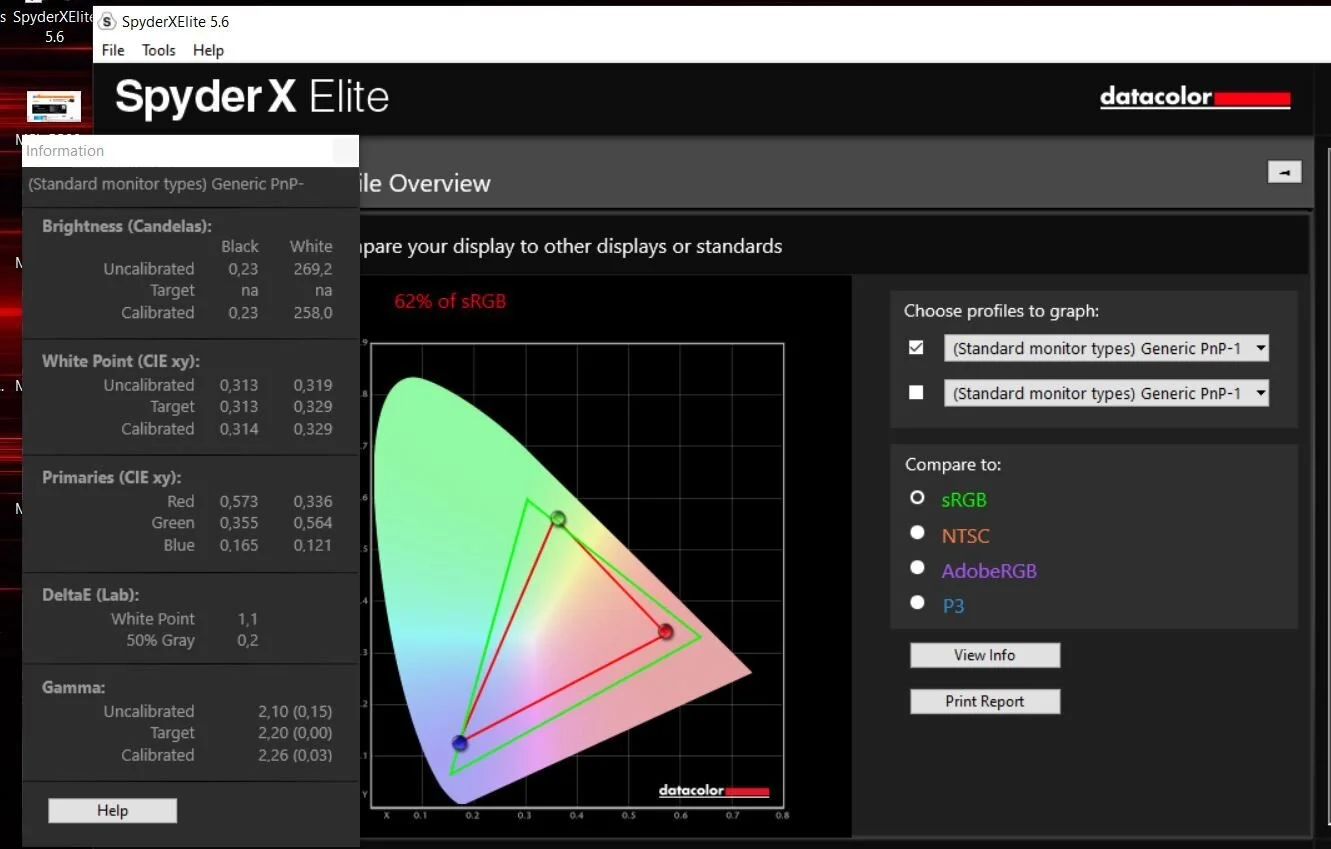The image size is (1331, 849).
Task: Select the NTSC compare radio button
Action: point(917,533)
